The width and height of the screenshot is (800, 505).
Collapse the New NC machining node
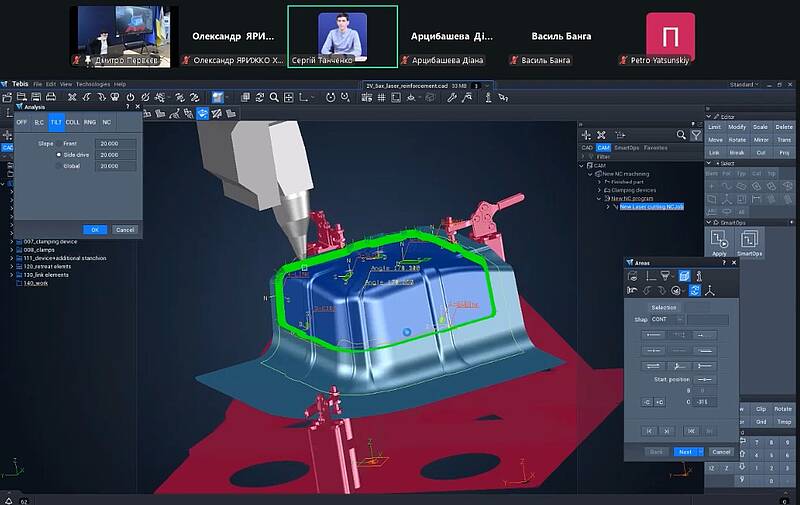(x=590, y=174)
